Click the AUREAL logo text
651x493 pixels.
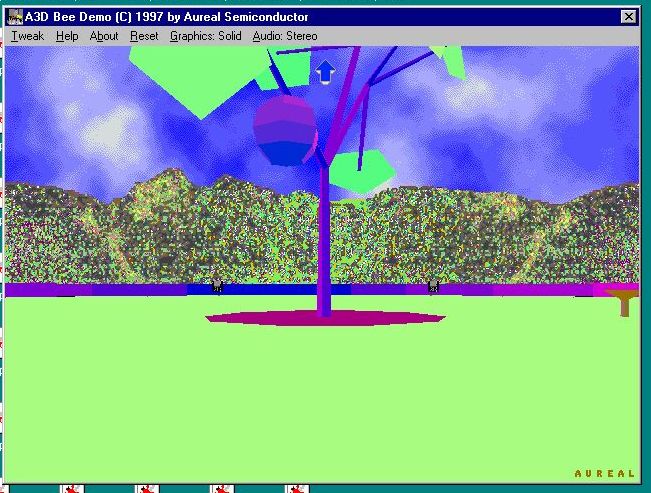click(x=604, y=473)
